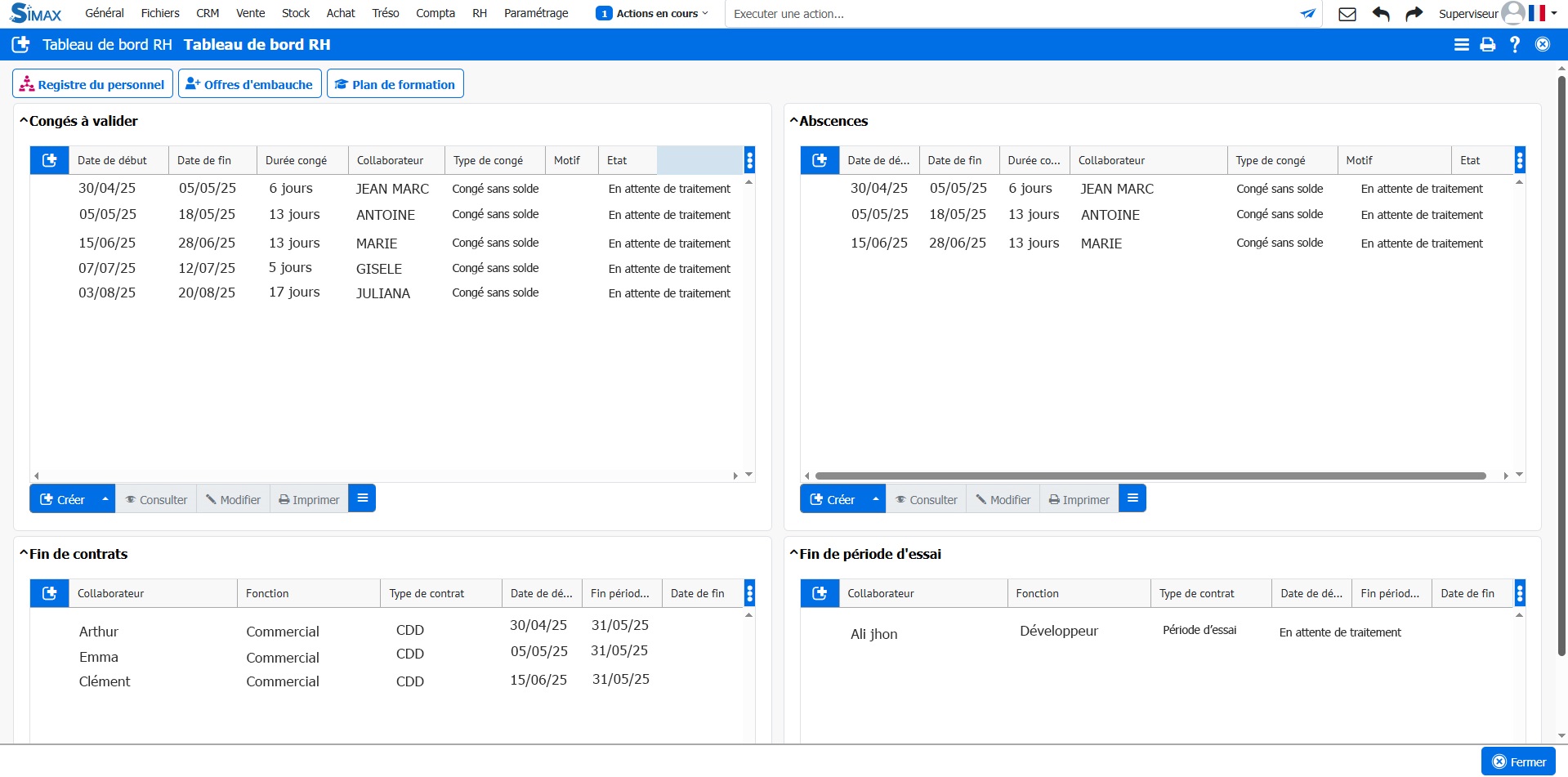
Task: Click the blue list menu beside Imprimer in Abscences
Action: tap(1132, 498)
